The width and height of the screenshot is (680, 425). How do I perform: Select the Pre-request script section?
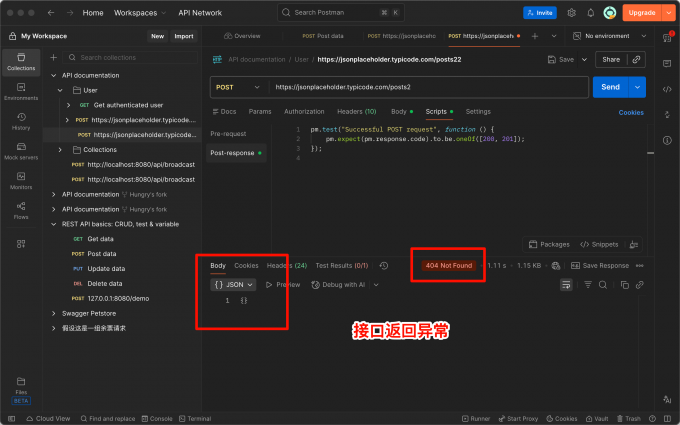pos(228,134)
